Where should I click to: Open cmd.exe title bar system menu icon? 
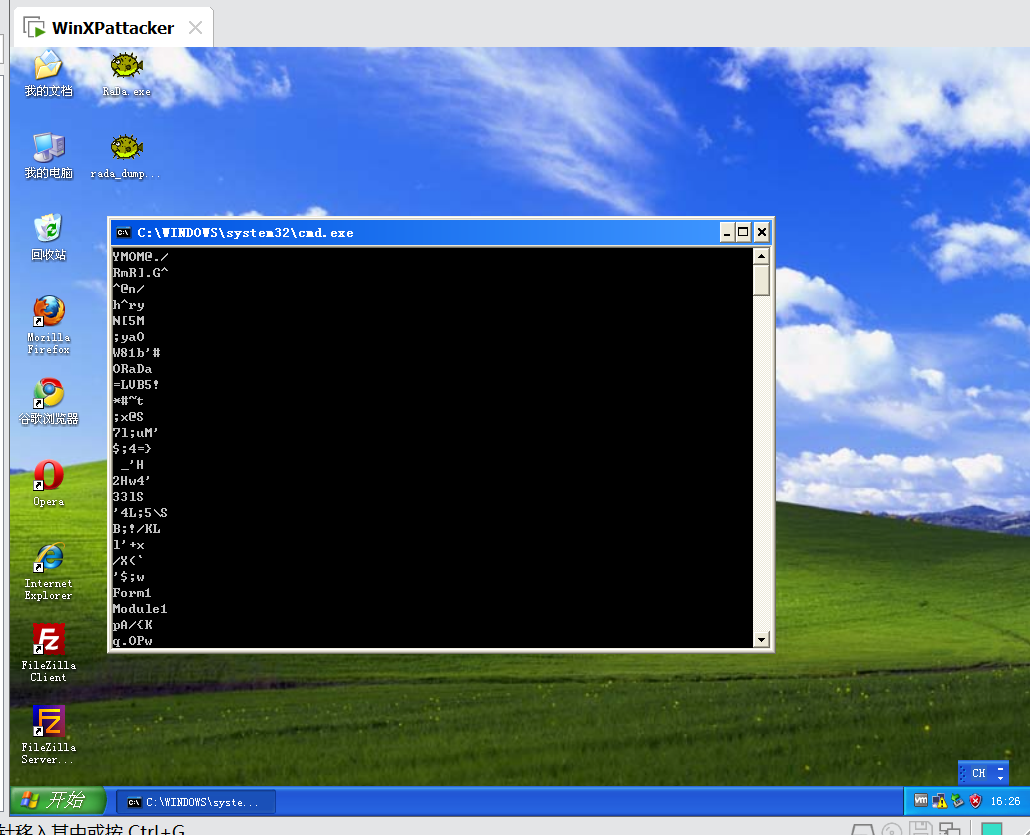pyautogui.click(x=123, y=233)
